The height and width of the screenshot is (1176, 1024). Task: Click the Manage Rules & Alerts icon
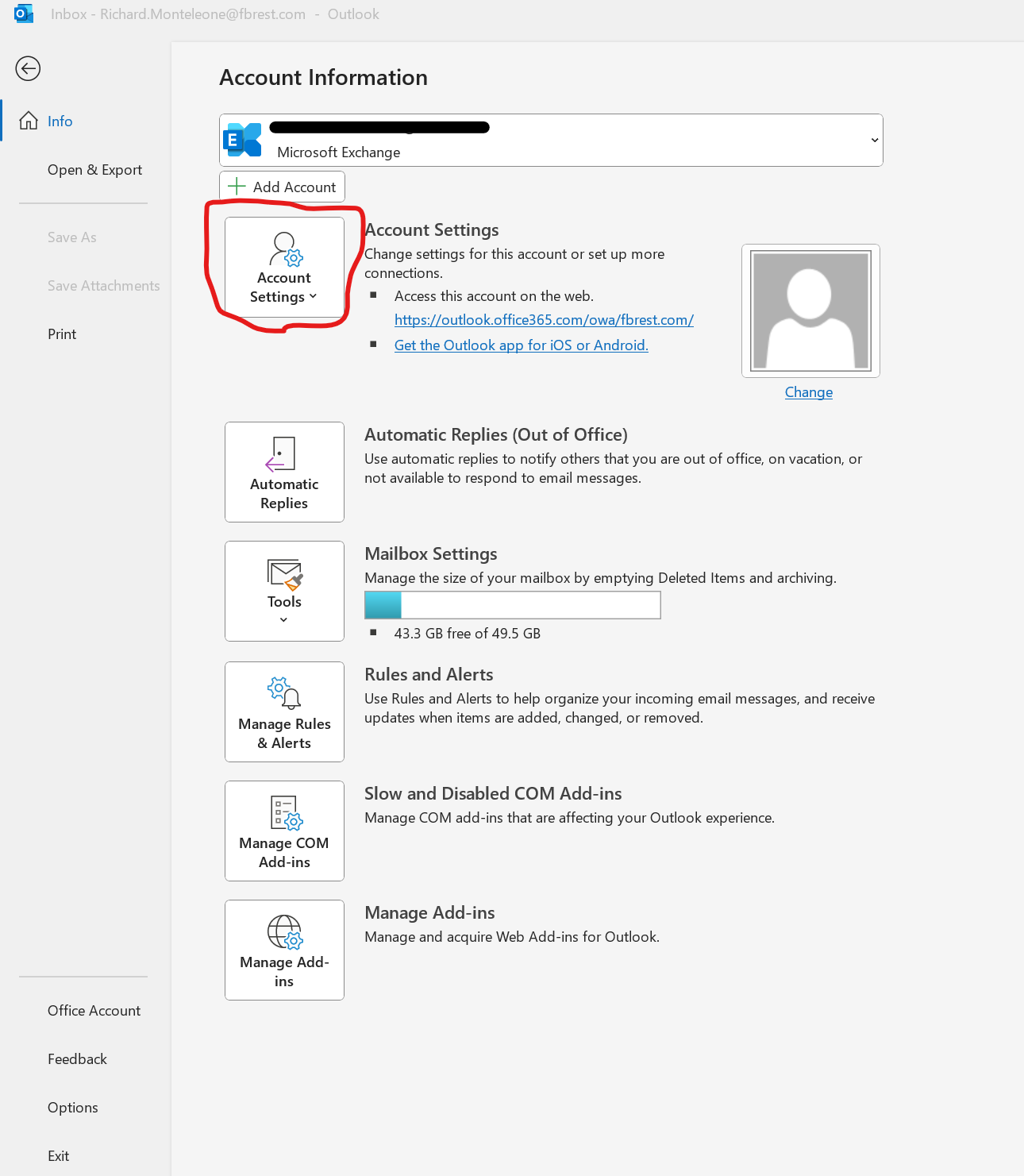coord(283,692)
